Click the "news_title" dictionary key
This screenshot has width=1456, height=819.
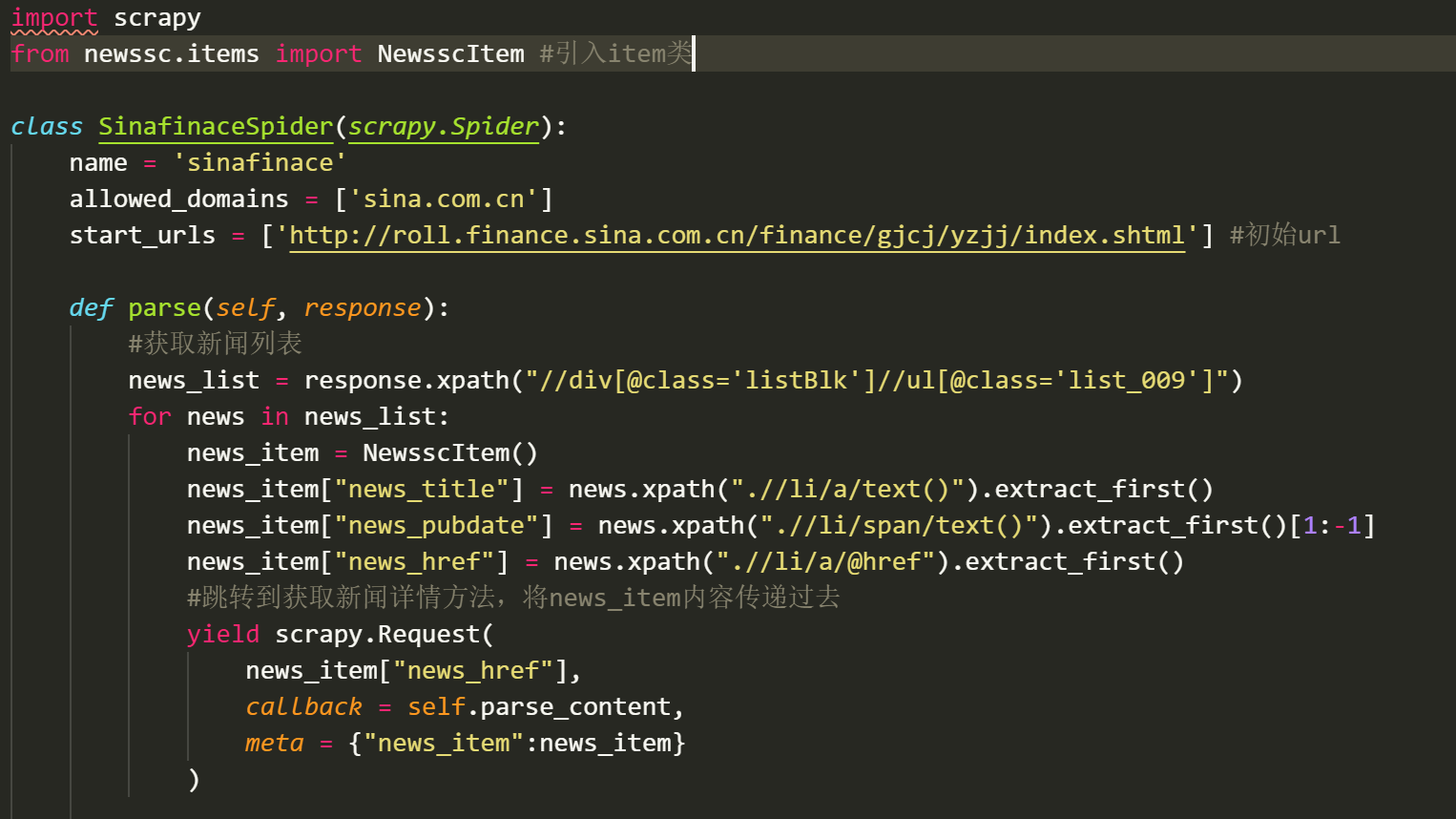[422, 490]
